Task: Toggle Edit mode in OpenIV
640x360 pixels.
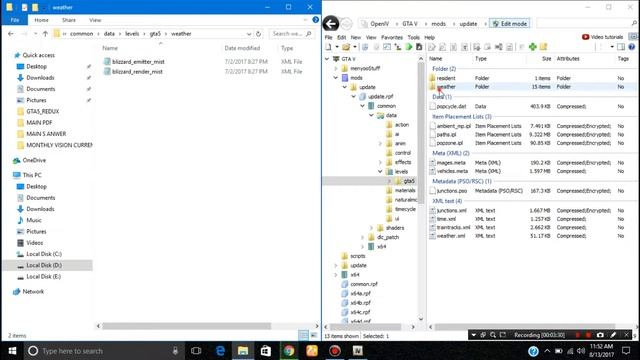Action: [x=510, y=24]
